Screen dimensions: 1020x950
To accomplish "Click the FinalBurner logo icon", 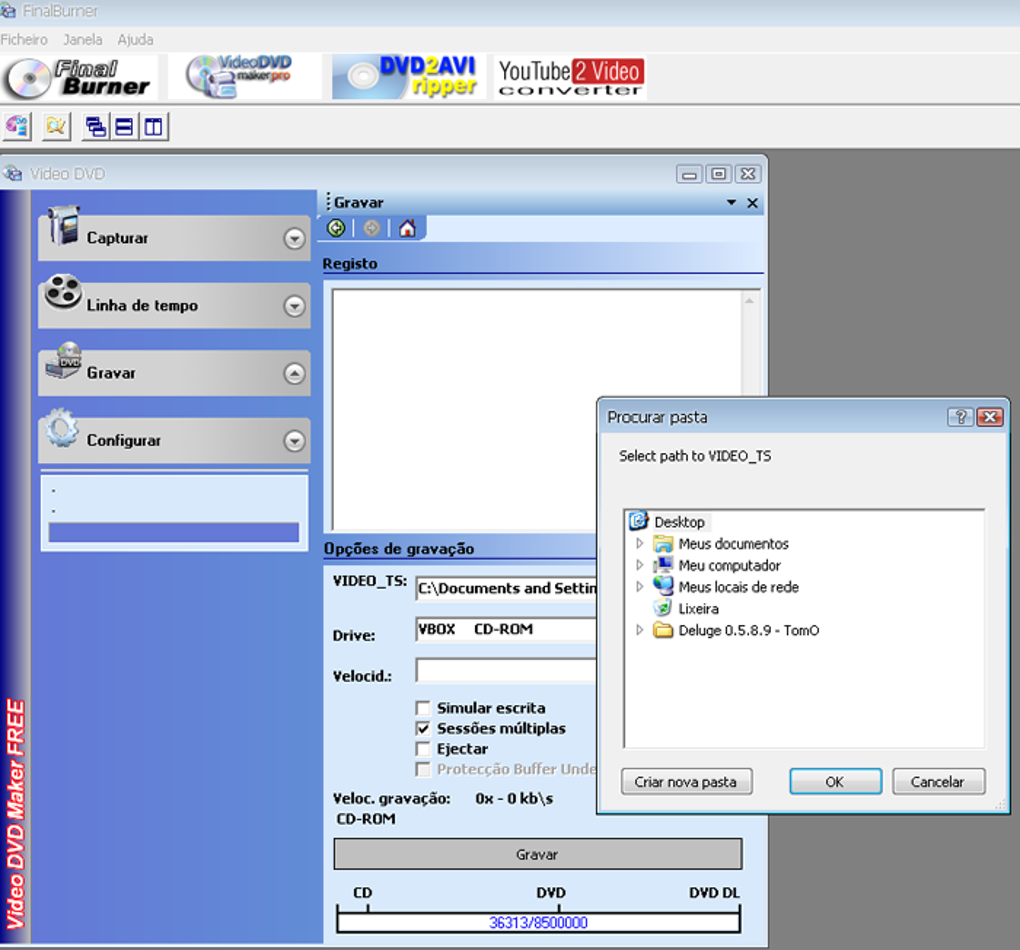I will pos(78,75).
